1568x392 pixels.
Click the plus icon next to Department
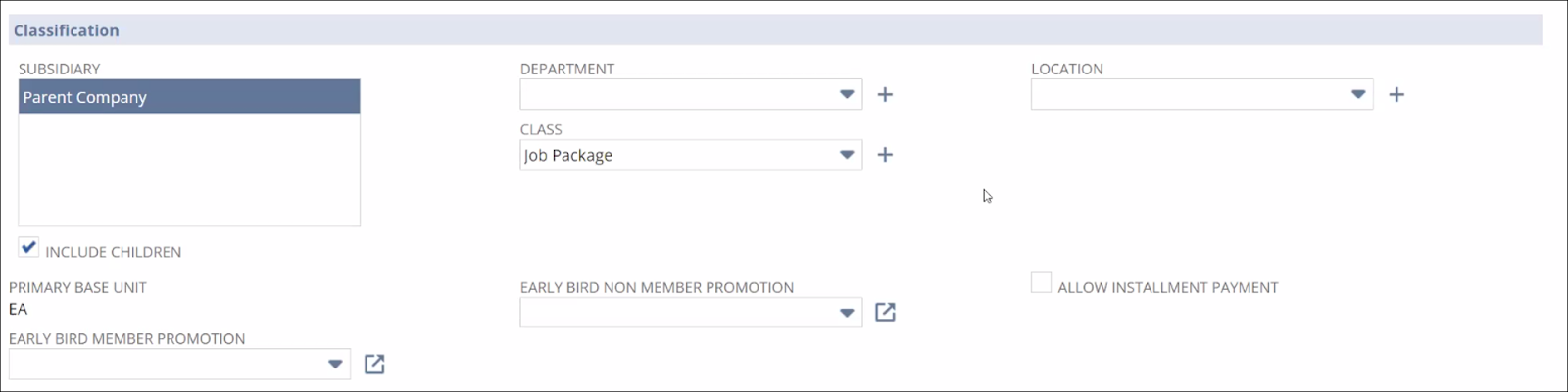885,95
